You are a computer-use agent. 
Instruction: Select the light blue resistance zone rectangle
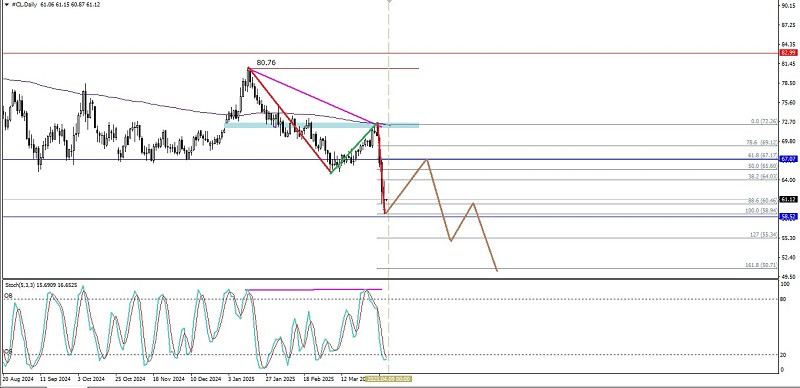point(322,125)
